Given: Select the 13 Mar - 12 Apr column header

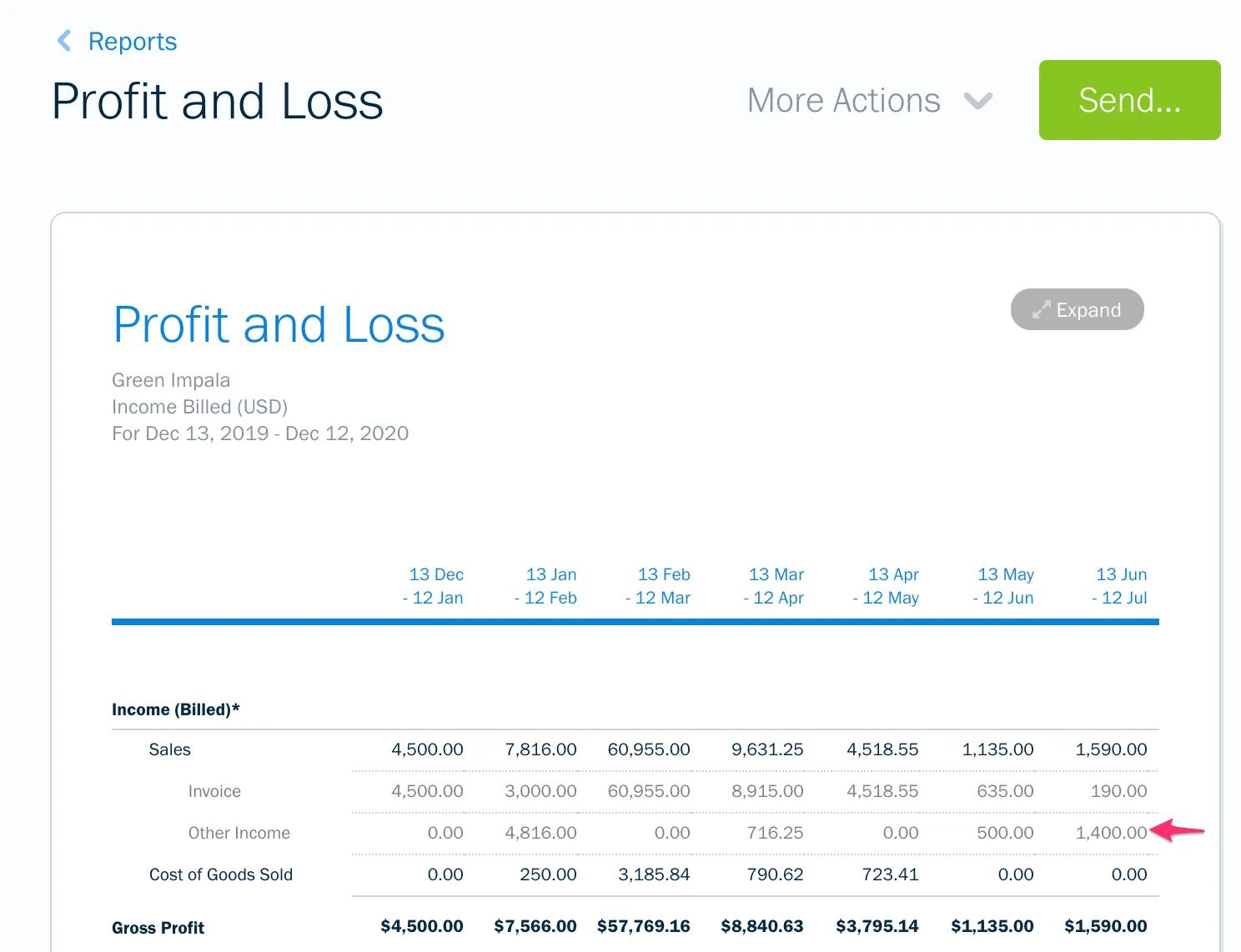Looking at the screenshot, I should 774,586.
